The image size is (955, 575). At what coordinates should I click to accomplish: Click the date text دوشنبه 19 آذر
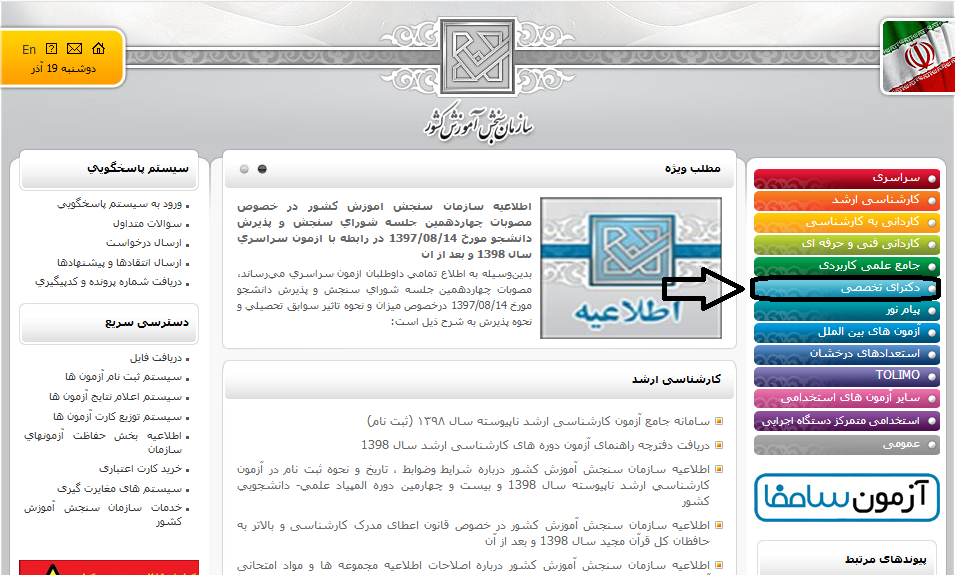[63, 69]
